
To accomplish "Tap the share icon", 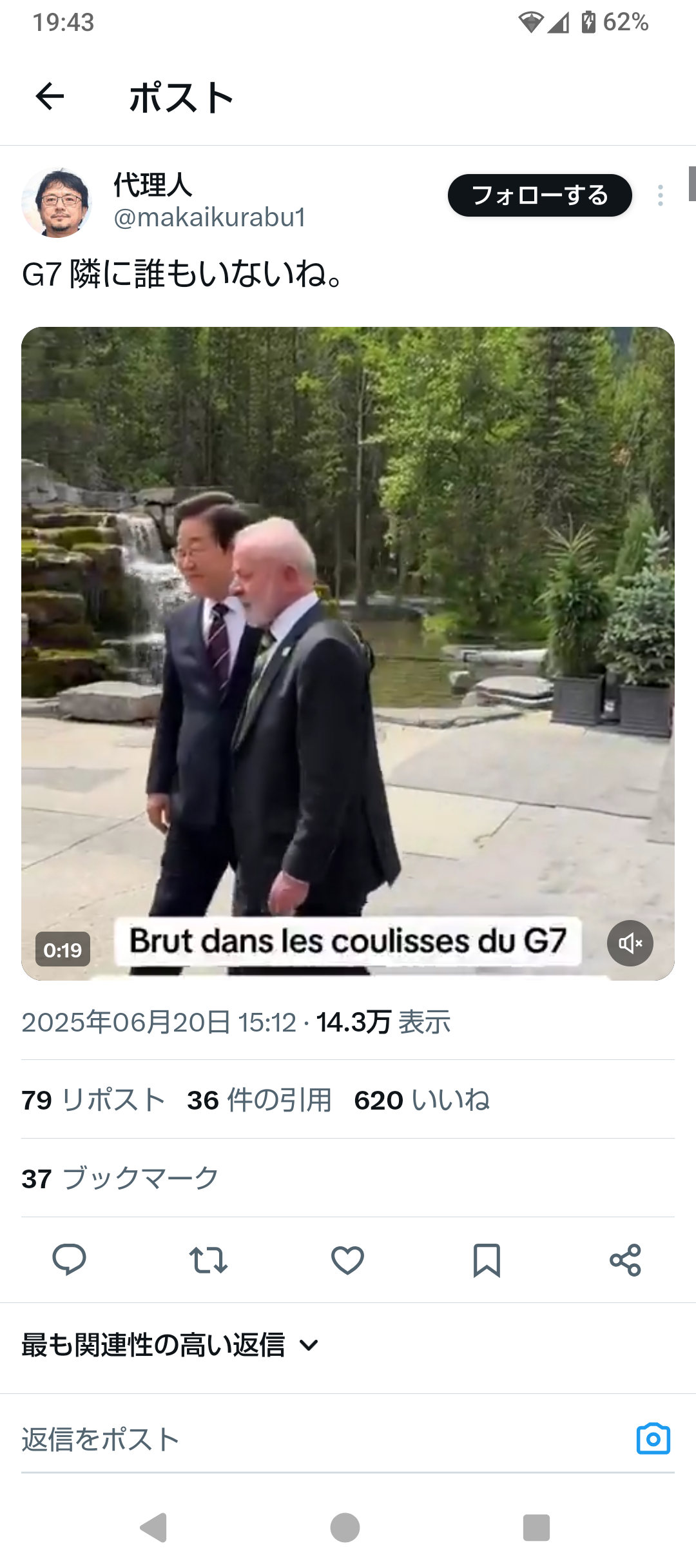I will pyautogui.click(x=626, y=1260).
